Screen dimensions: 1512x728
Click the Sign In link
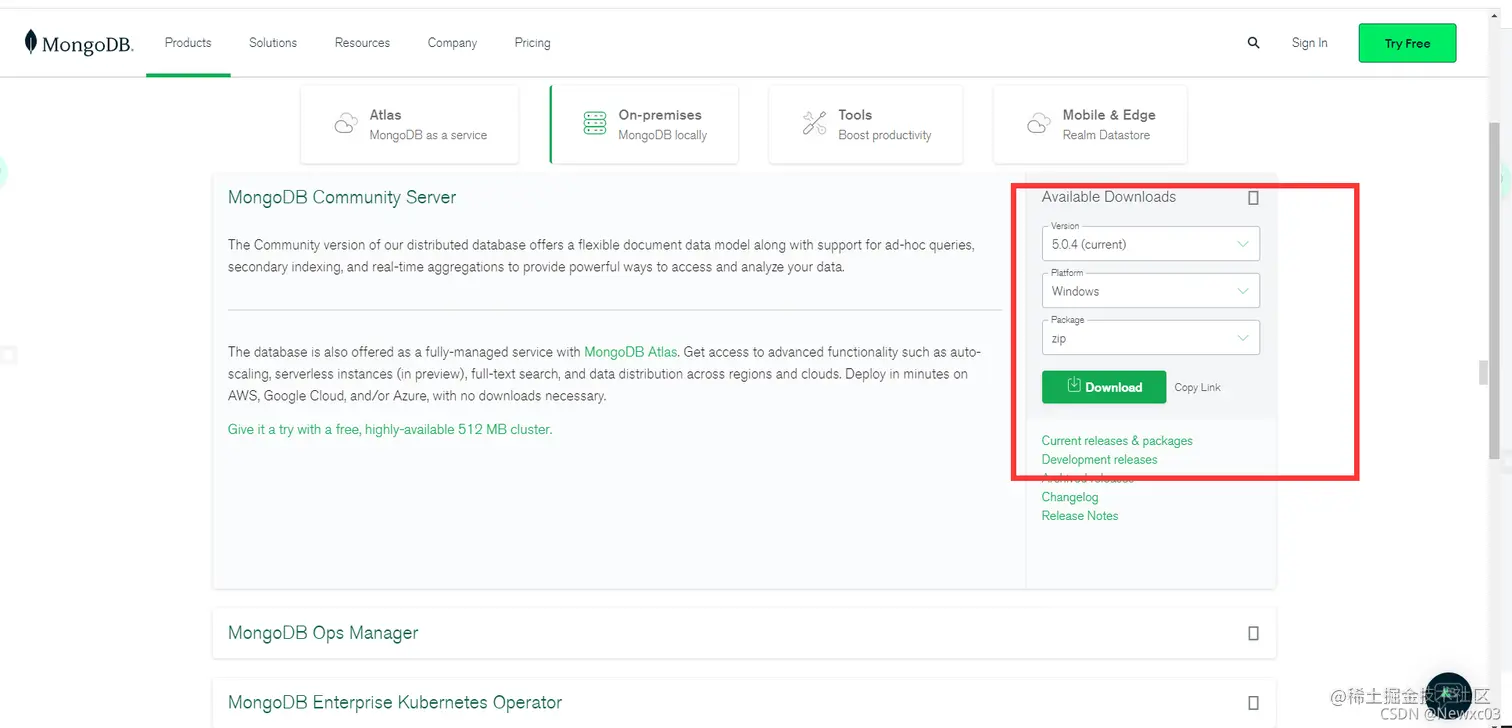(x=1309, y=43)
